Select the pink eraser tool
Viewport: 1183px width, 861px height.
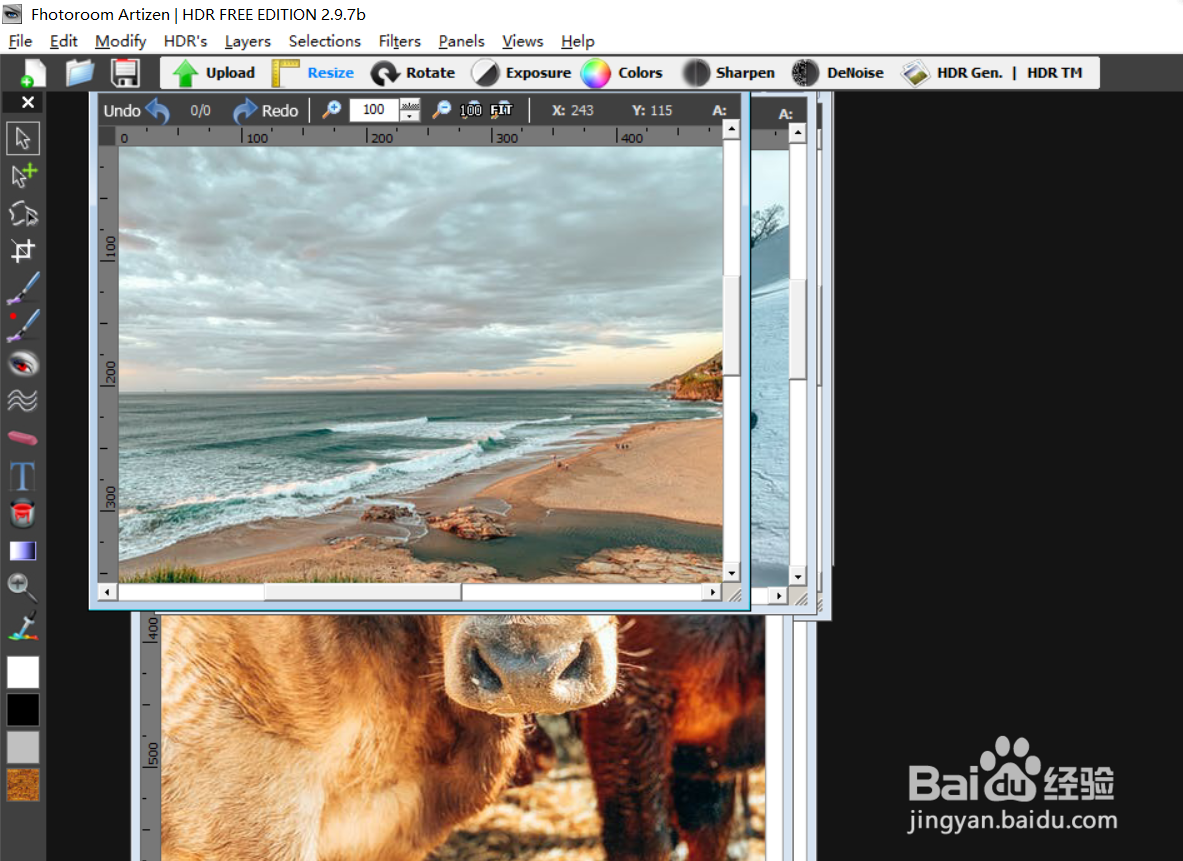[x=23, y=438]
